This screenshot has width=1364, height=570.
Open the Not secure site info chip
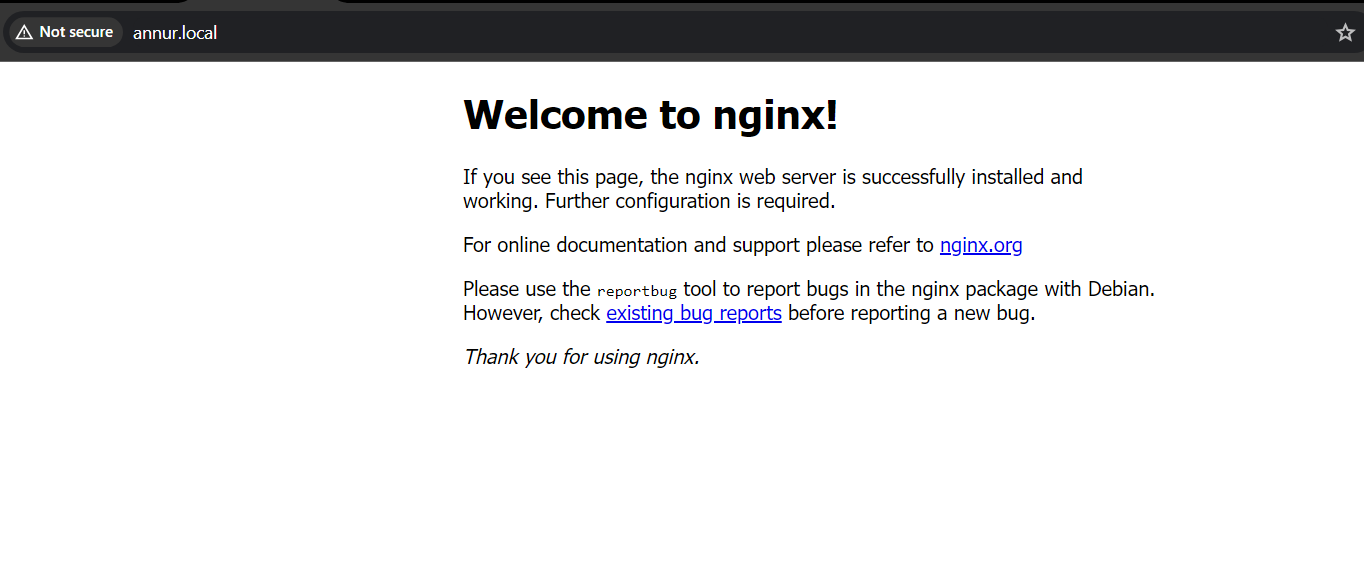[x=66, y=33]
